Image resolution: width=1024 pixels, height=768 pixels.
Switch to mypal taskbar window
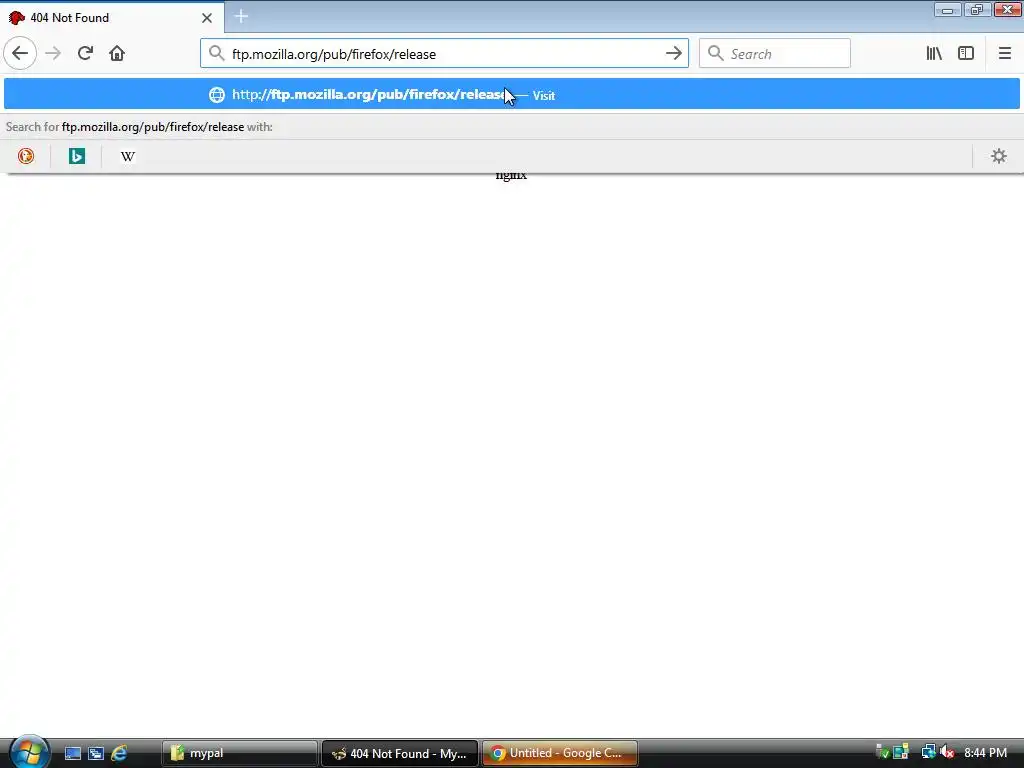coord(239,753)
